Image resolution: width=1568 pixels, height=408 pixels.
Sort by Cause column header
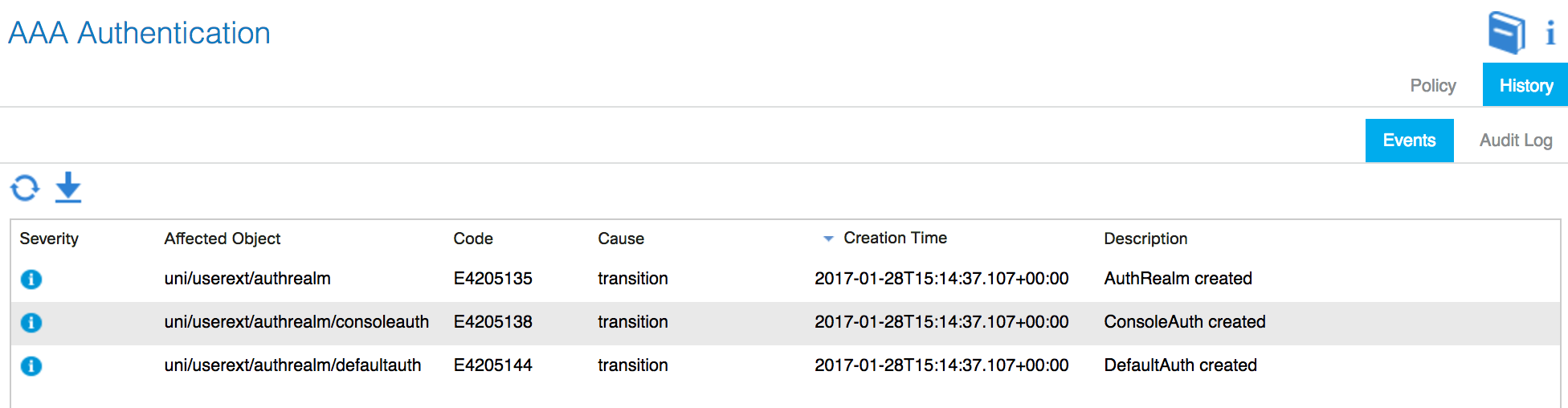click(x=621, y=239)
